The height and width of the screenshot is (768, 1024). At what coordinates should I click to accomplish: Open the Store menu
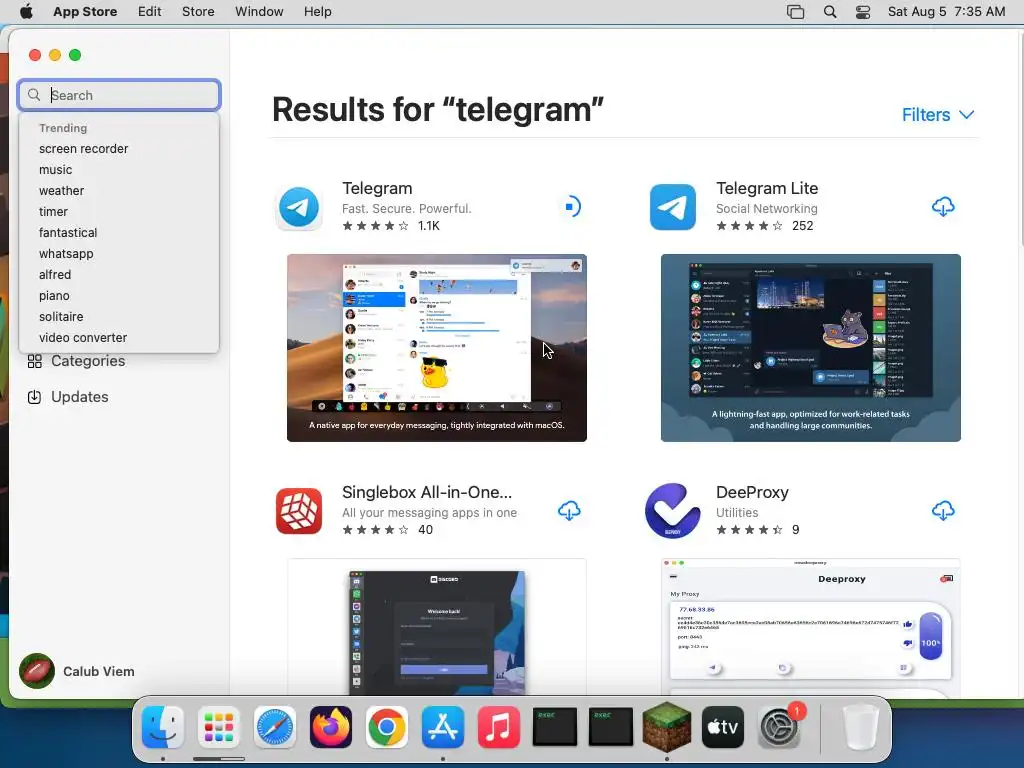[x=198, y=12]
